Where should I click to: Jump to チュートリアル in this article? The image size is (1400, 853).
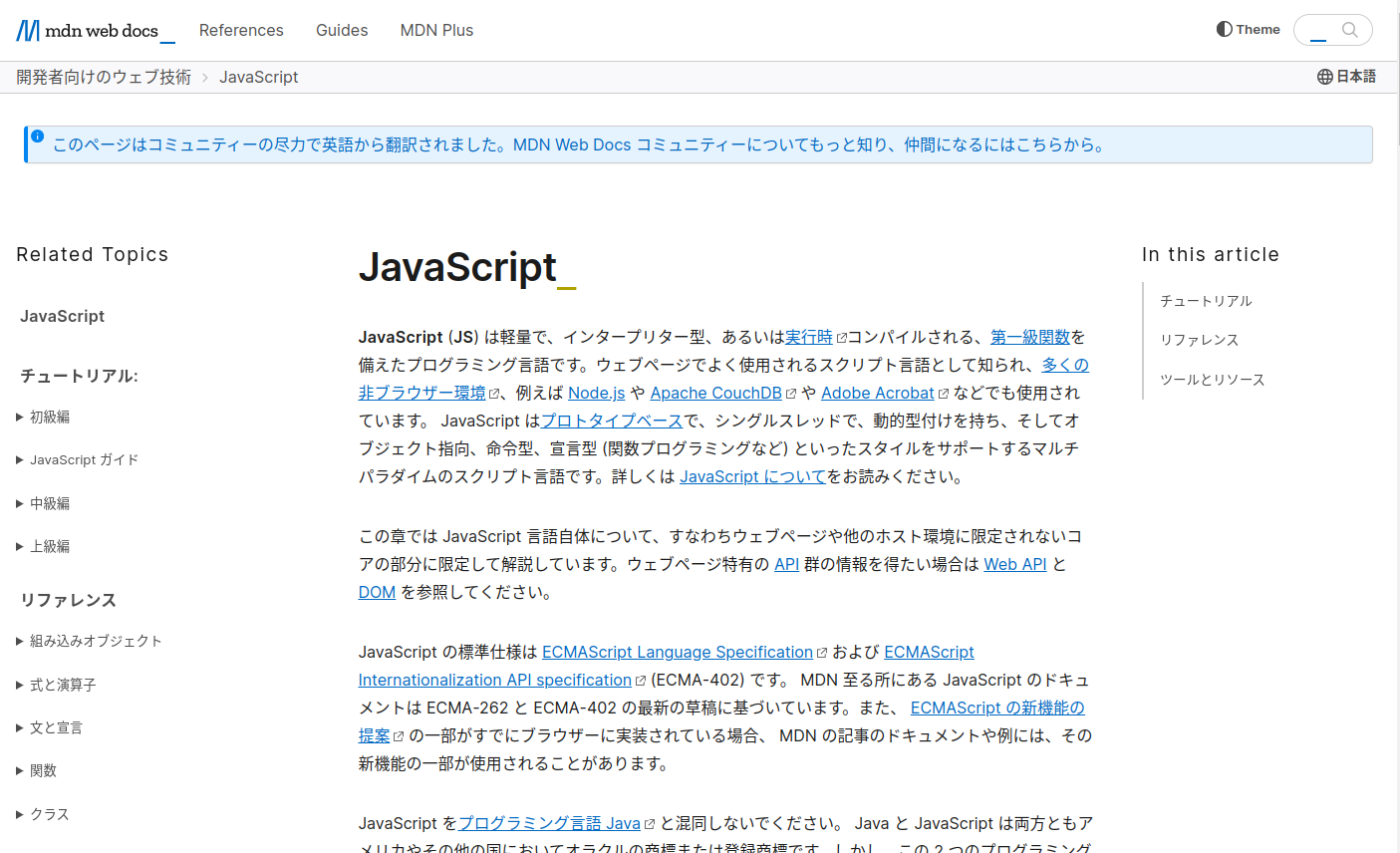pos(1206,301)
